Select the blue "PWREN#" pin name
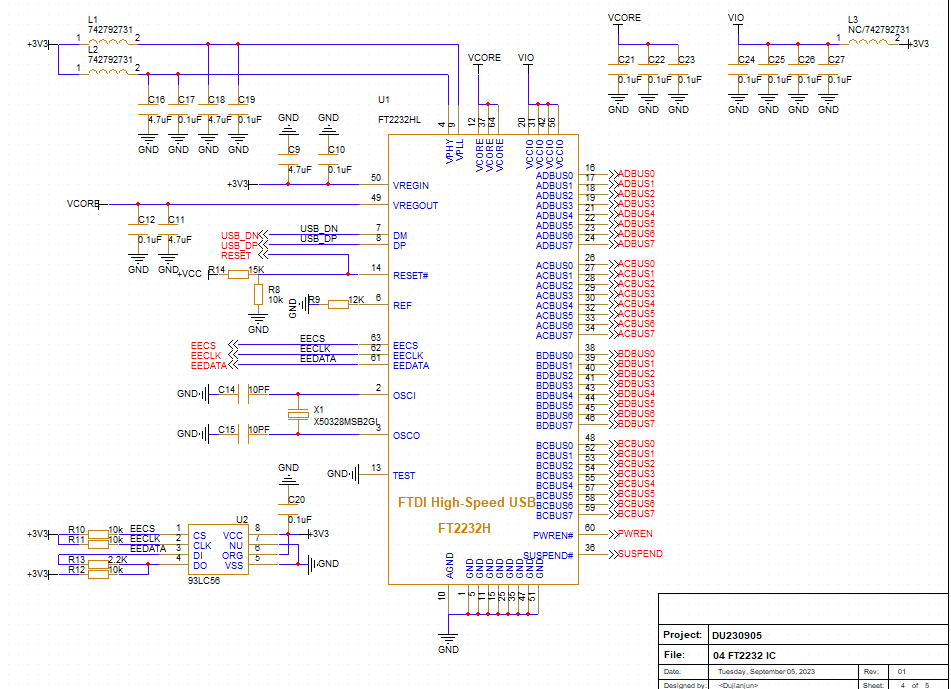 point(553,536)
